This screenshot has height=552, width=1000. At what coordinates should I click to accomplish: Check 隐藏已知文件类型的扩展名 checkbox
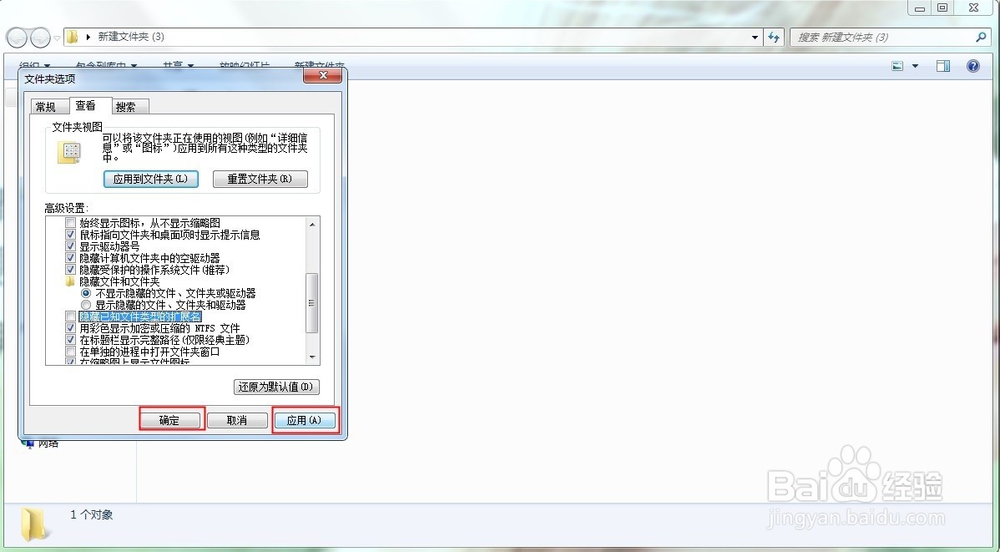71,317
